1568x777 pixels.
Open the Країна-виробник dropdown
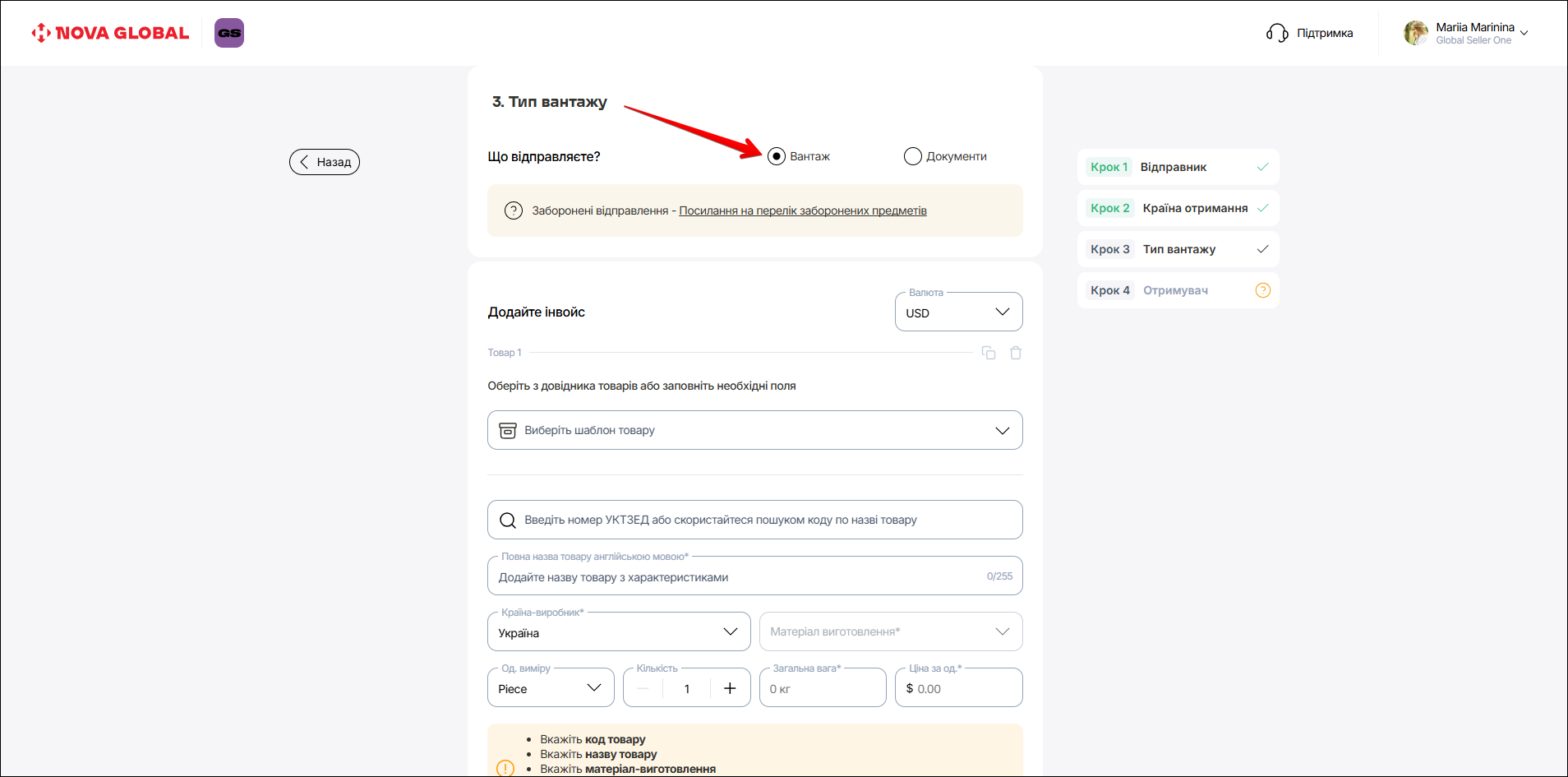618,632
